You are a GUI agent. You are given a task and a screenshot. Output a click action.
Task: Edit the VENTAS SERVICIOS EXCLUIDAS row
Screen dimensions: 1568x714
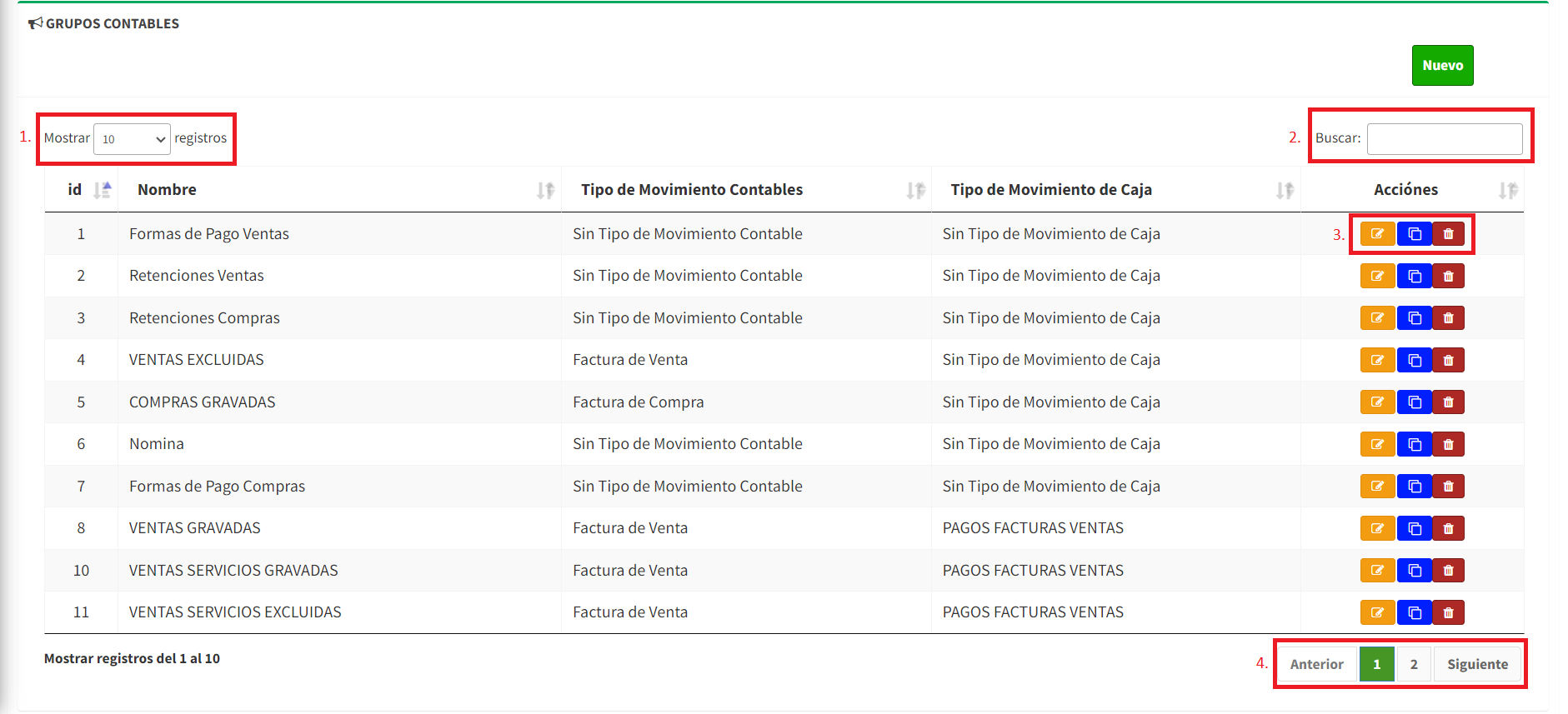pyautogui.click(x=1376, y=612)
